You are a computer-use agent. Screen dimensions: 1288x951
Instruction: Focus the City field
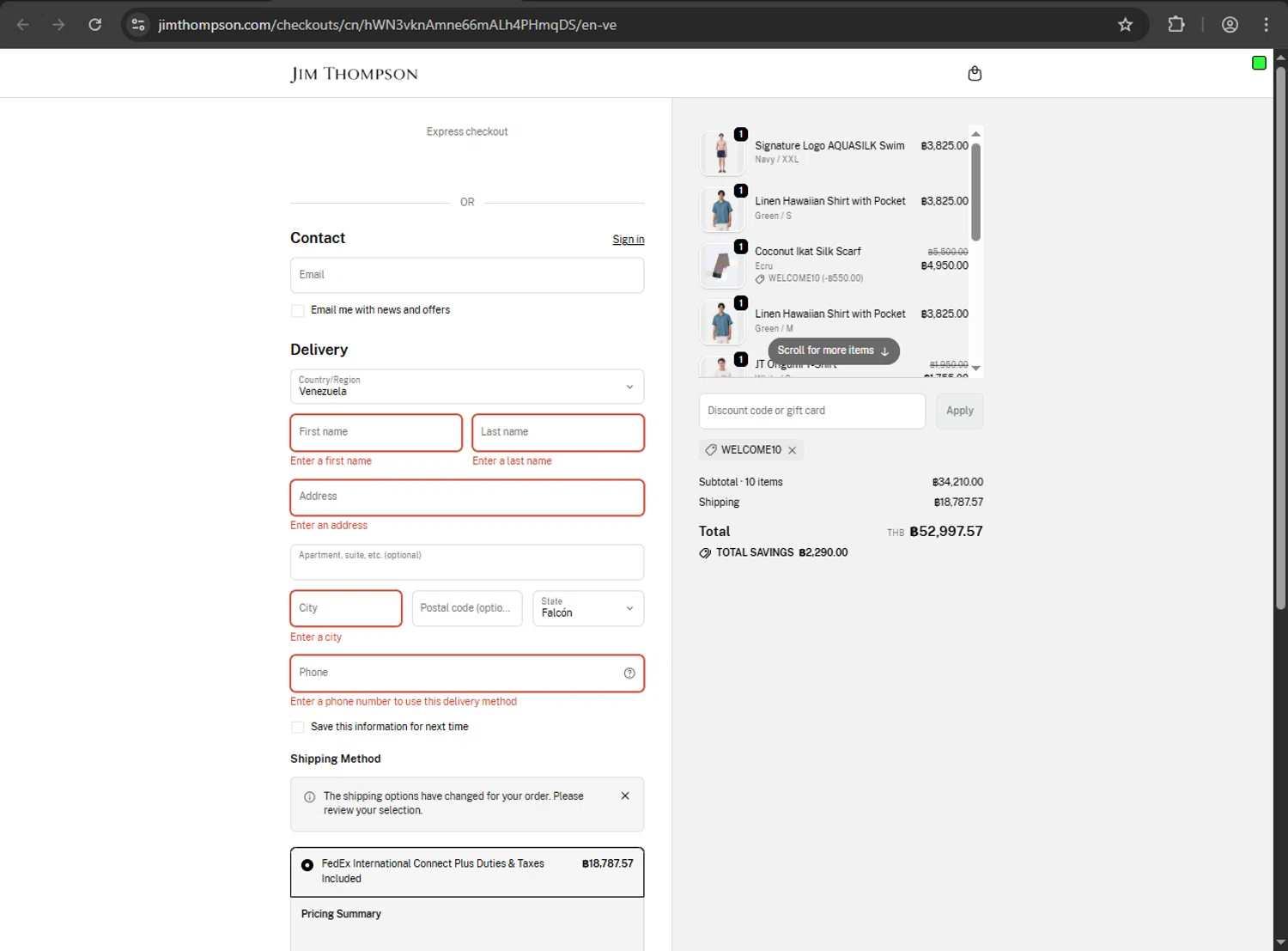(346, 608)
